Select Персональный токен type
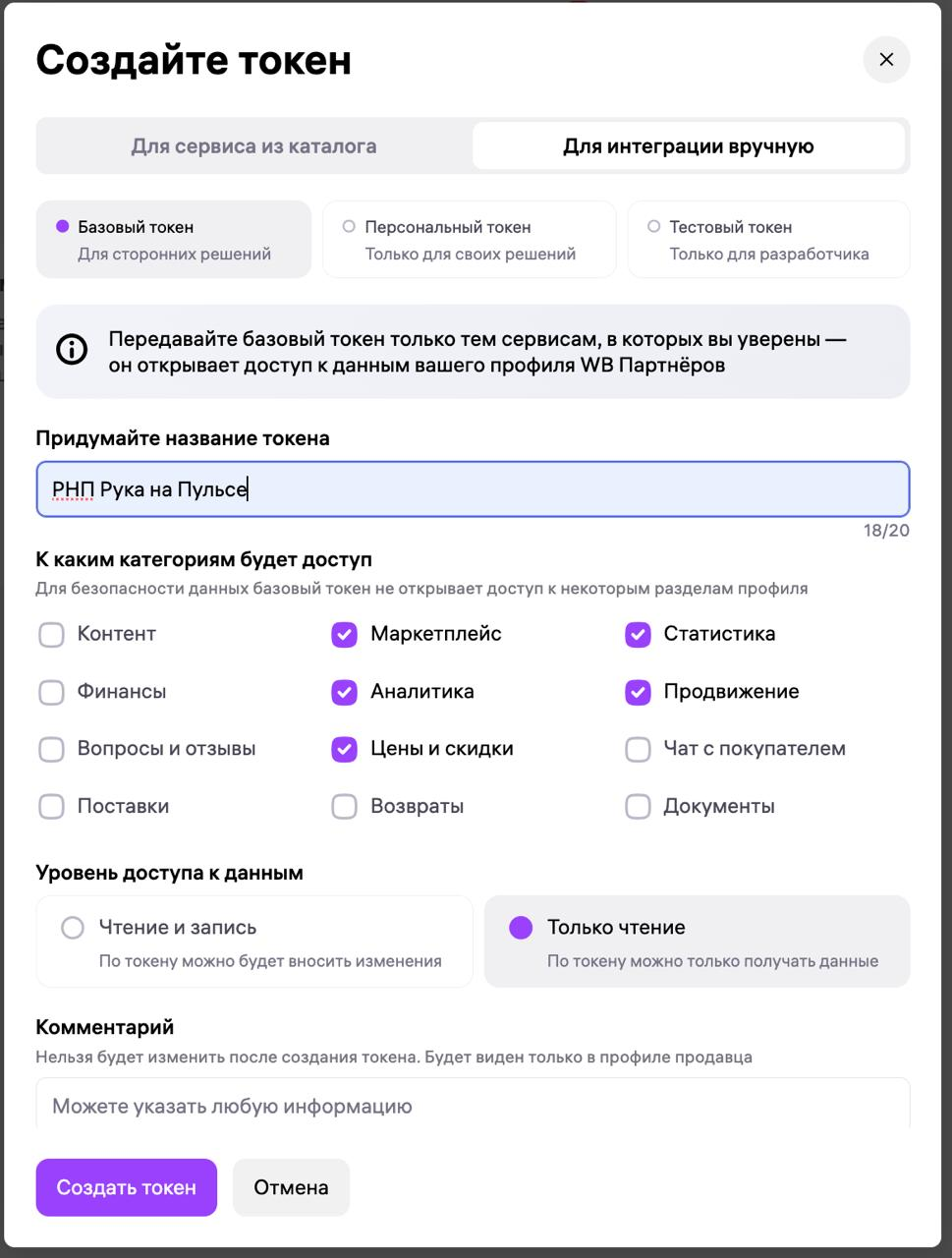 [470, 240]
